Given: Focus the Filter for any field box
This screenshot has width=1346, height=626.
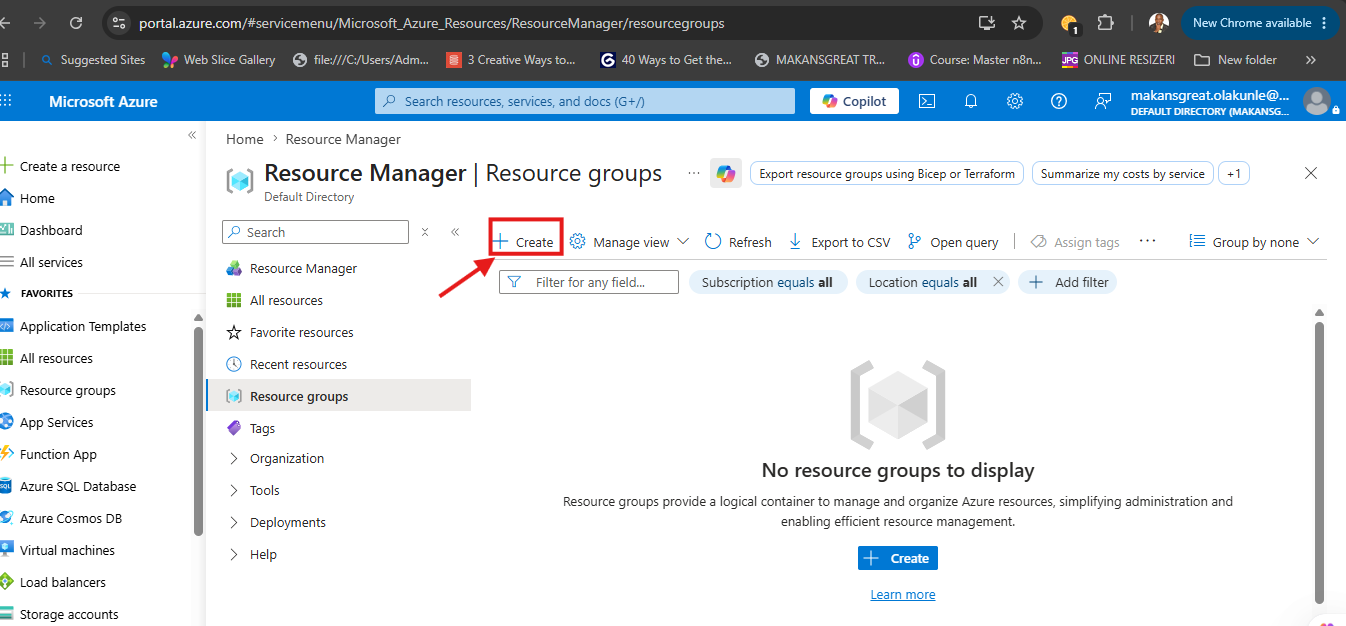Looking at the screenshot, I should click(589, 282).
